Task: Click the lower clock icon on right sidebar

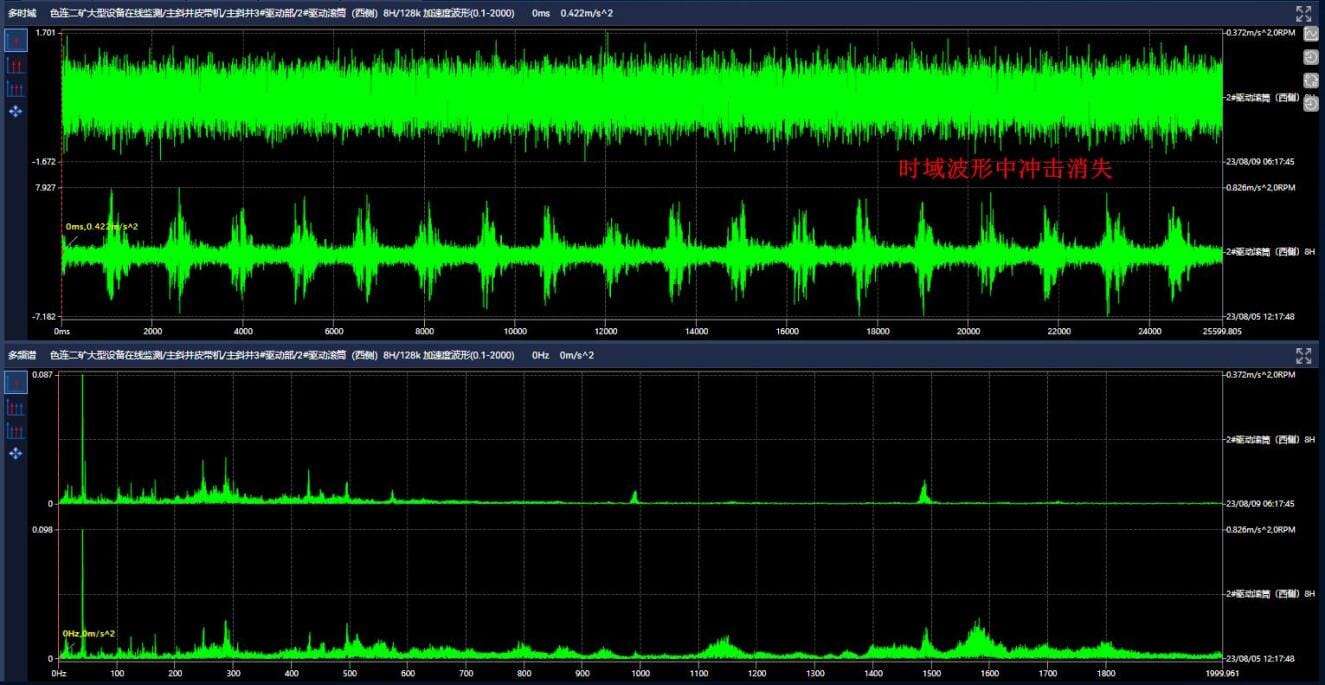Action: (x=1311, y=103)
